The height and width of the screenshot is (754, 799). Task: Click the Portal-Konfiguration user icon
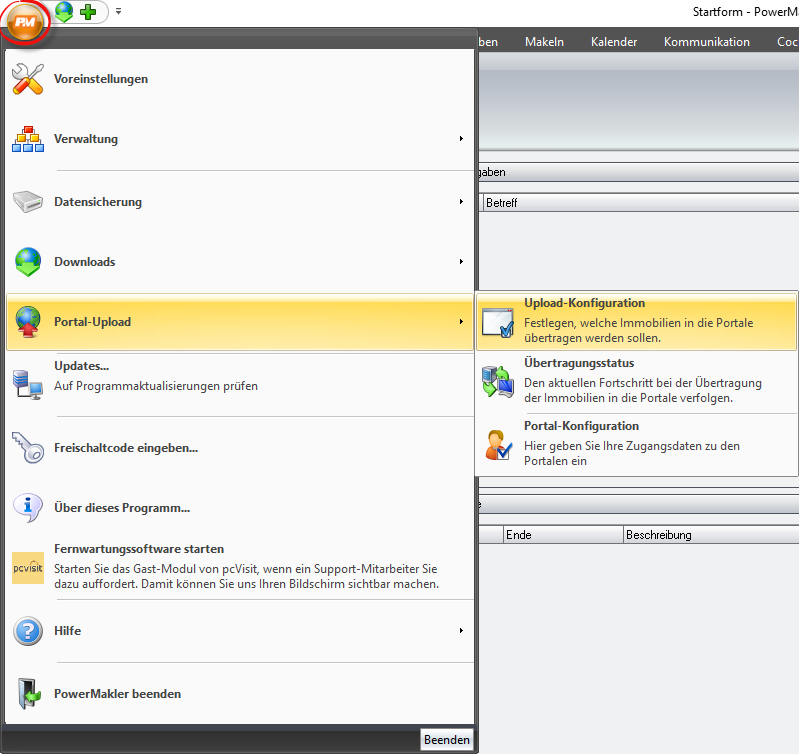[497, 445]
